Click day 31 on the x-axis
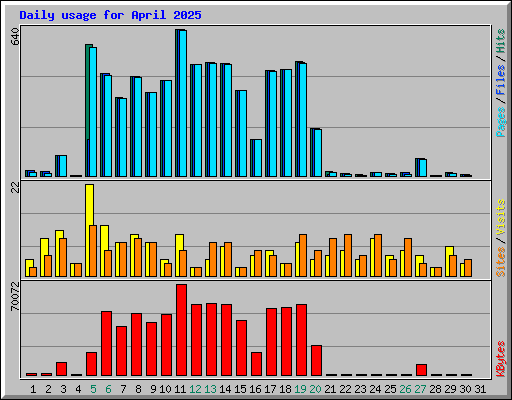Viewport: 512px width, 400px height. coord(480,389)
